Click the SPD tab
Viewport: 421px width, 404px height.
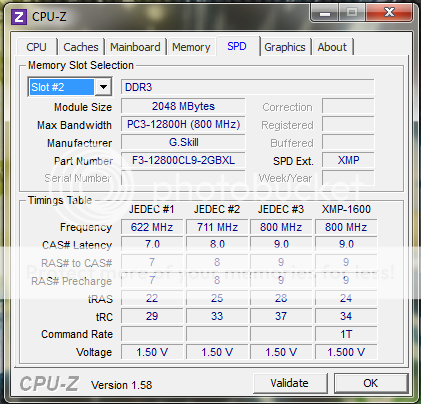[237, 46]
